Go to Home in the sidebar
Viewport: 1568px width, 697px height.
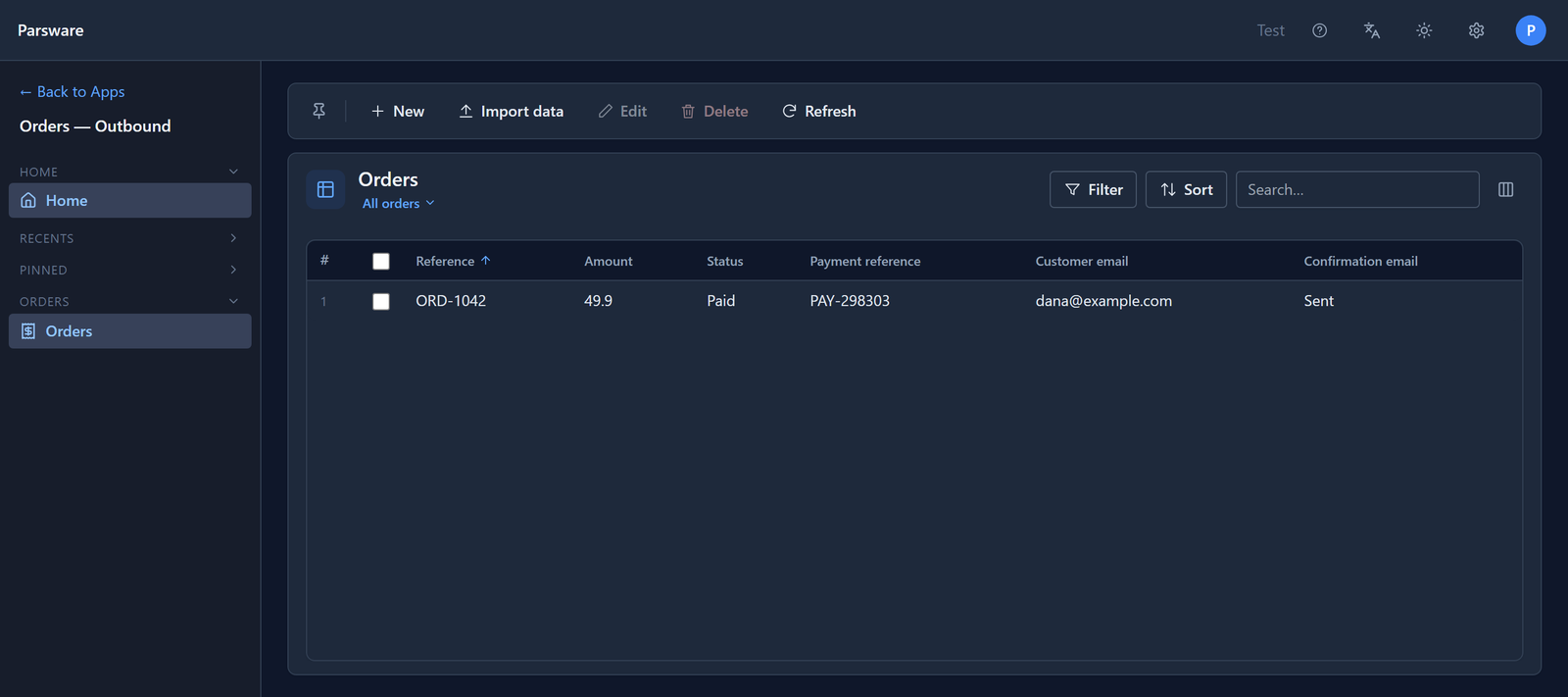(130, 200)
